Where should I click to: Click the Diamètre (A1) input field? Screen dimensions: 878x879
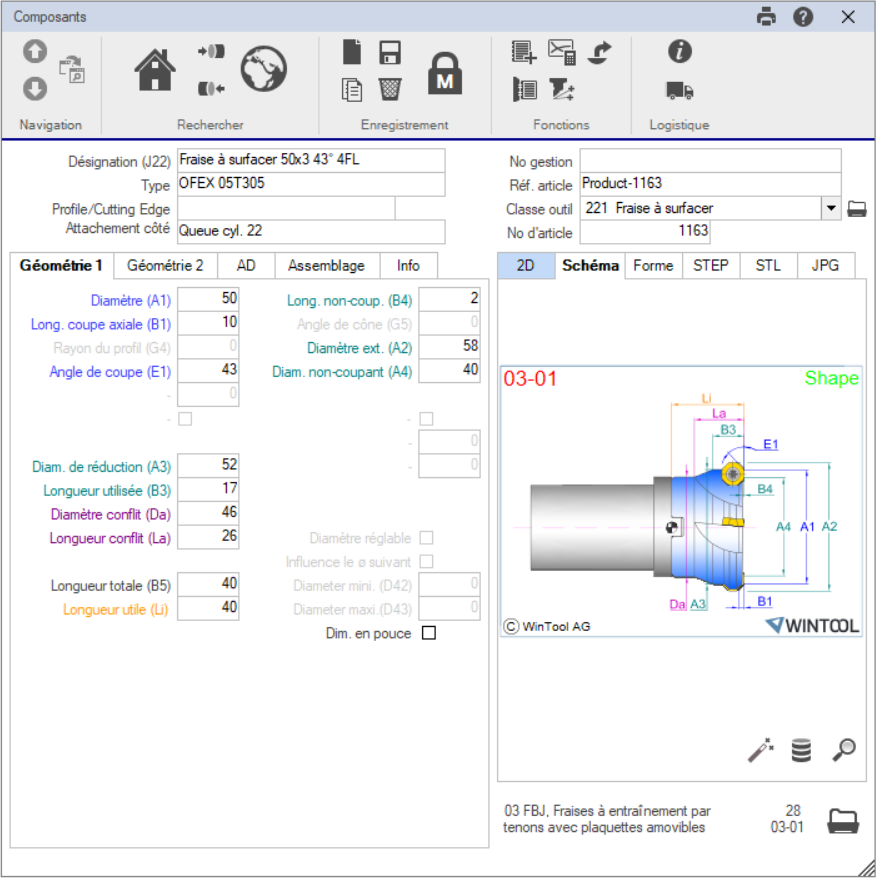(209, 298)
